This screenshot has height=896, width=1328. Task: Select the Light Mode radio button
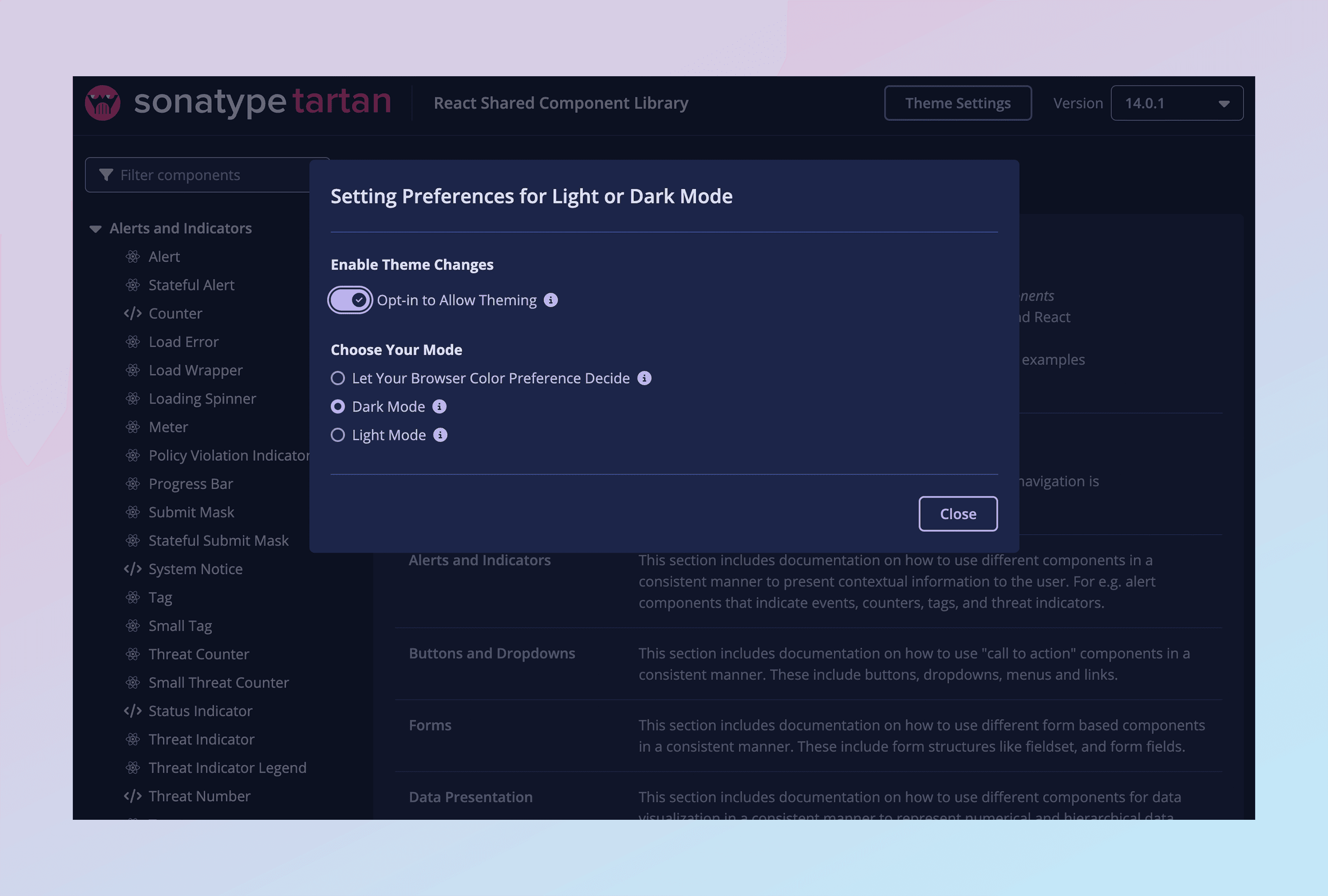point(338,435)
